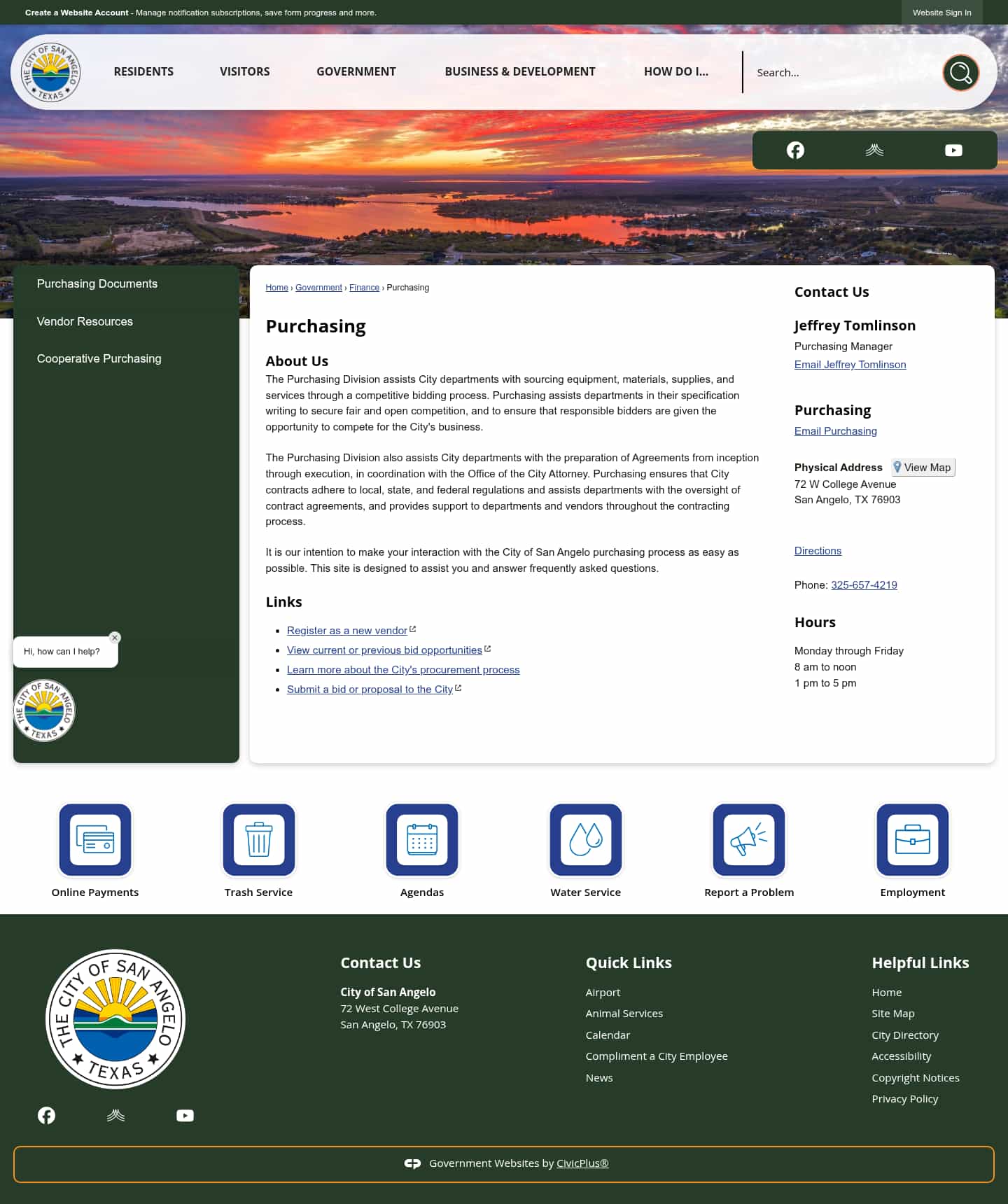Open the footer Nextdoor icon

(115, 1115)
